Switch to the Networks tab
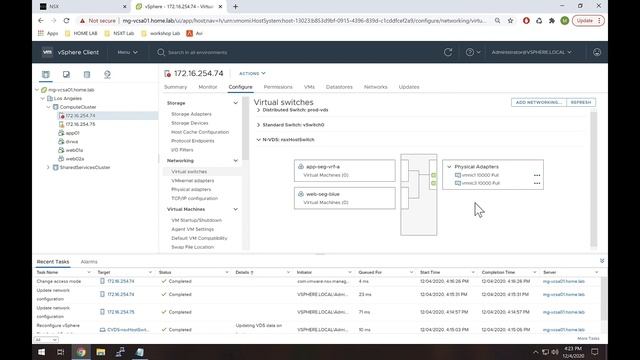The image size is (640, 360). tap(376, 87)
